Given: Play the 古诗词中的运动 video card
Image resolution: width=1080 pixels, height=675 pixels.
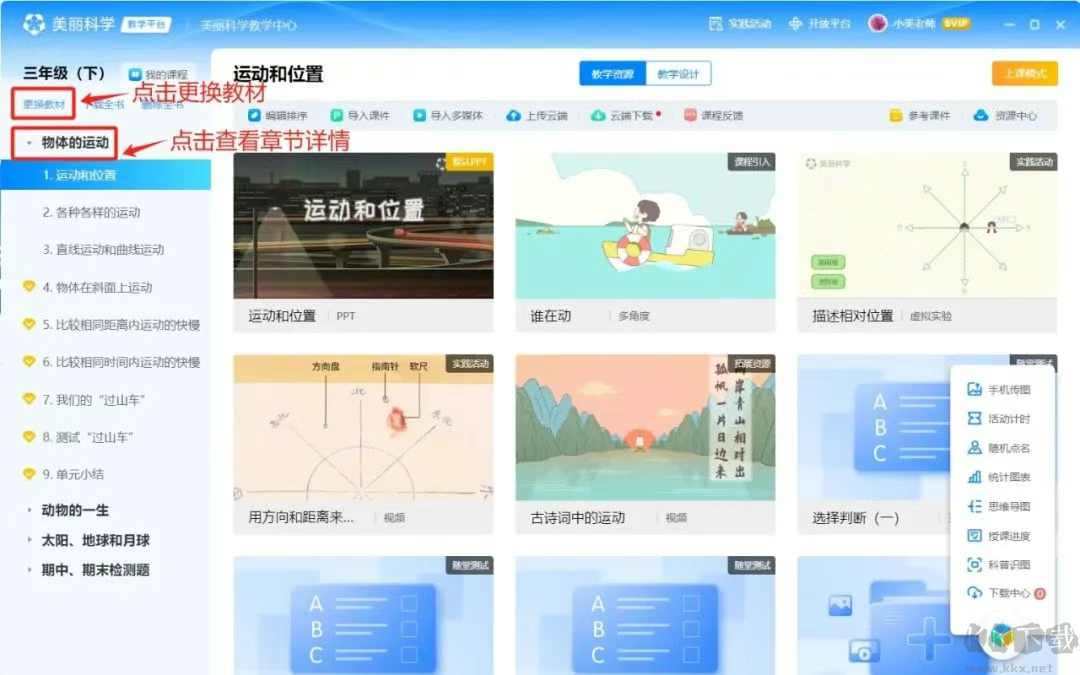Looking at the screenshot, I should pos(645,444).
